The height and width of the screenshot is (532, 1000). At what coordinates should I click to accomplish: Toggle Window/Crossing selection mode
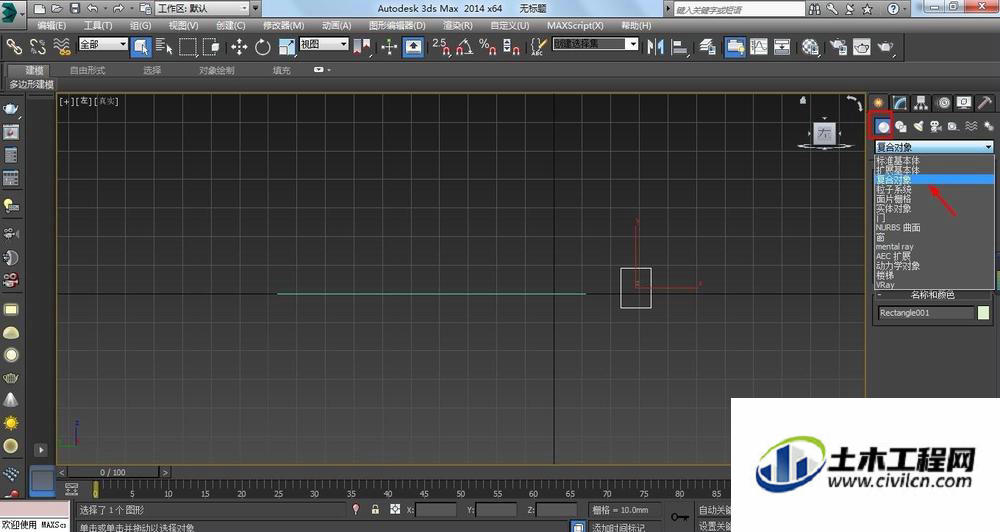(211, 47)
